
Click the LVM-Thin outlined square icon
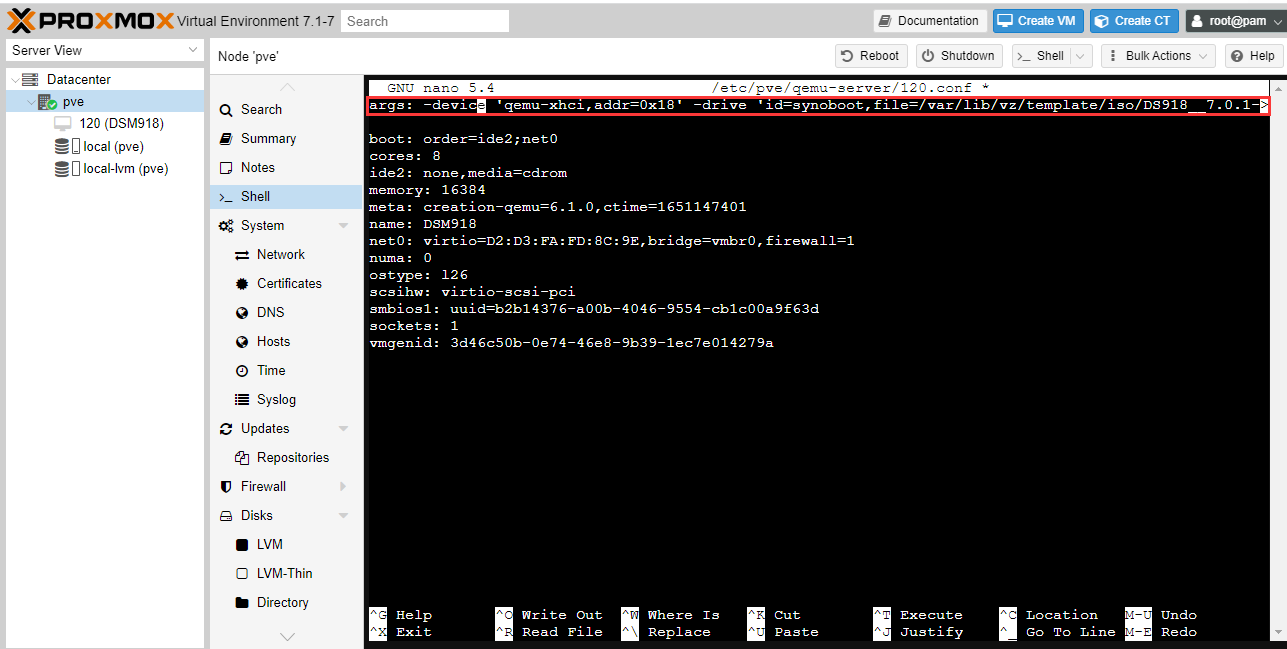pos(241,574)
